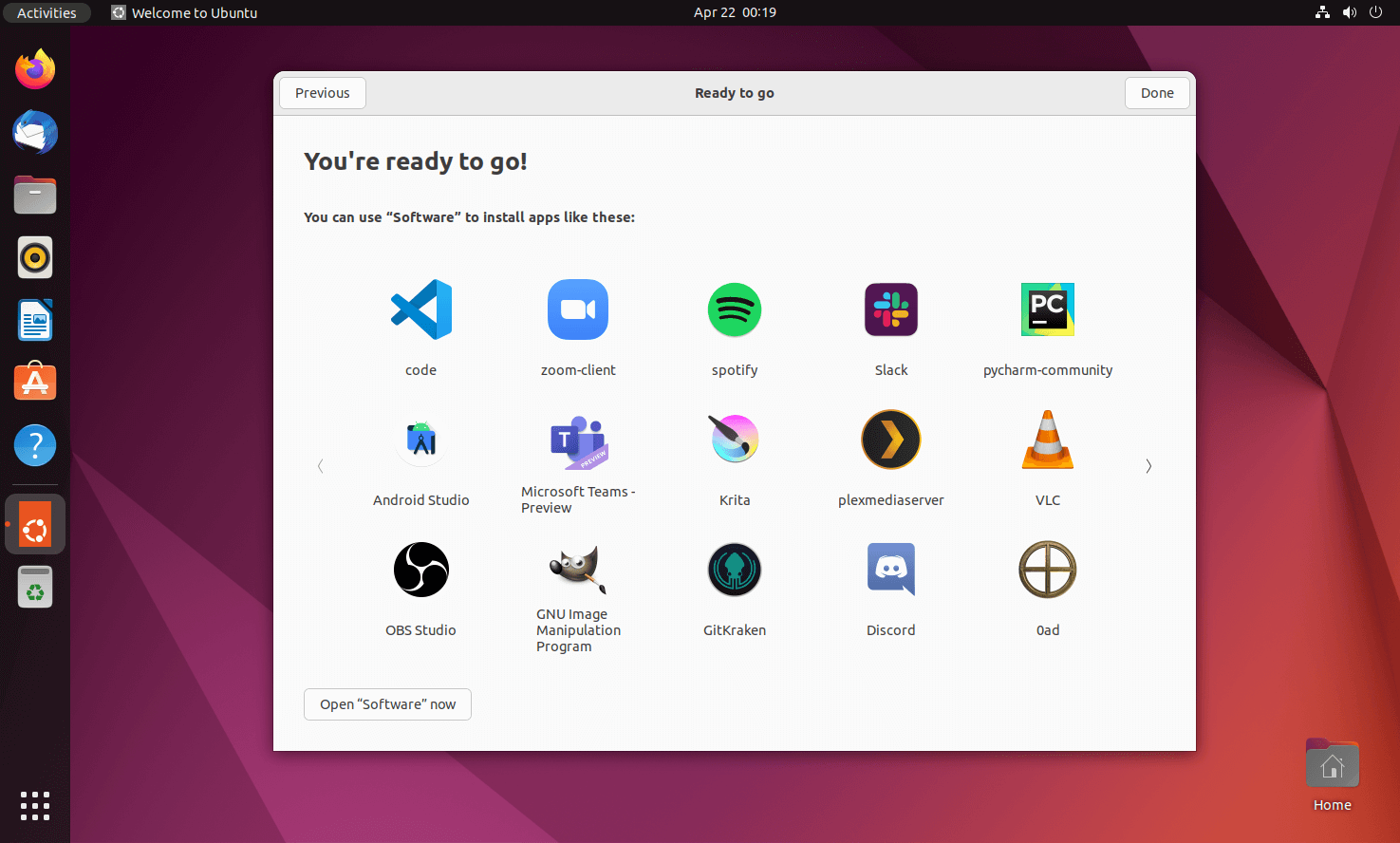Go to previous apps page arrow
The image size is (1400, 843).
tap(321, 466)
